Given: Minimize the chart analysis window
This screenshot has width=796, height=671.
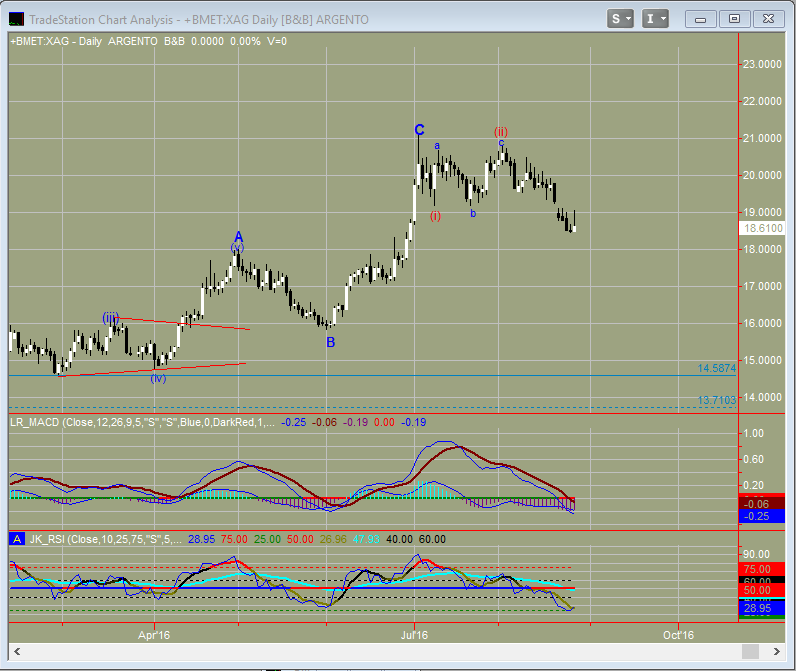Looking at the screenshot, I should click(701, 19).
